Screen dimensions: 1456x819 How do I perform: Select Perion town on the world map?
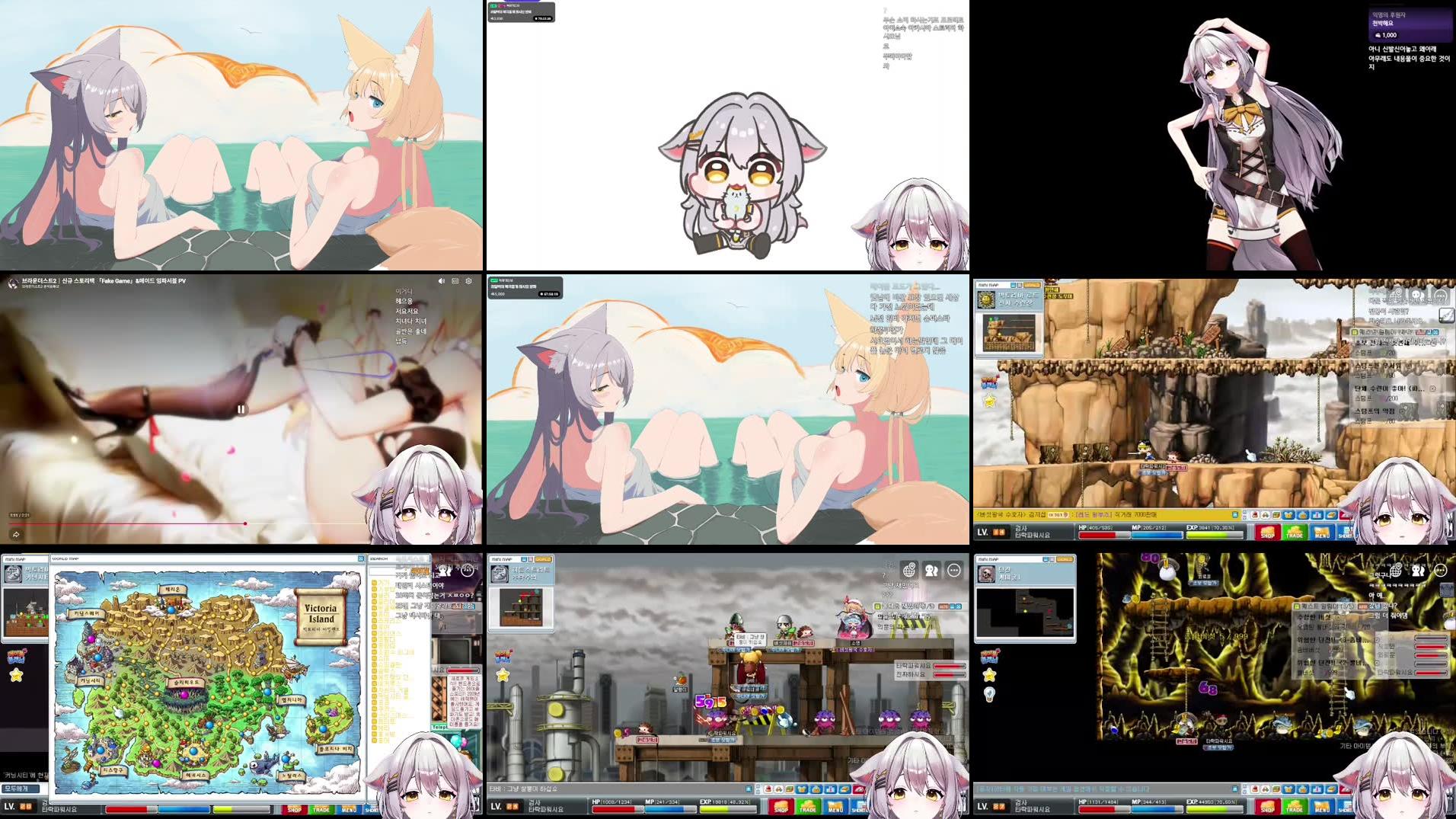[x=172, y=589]
